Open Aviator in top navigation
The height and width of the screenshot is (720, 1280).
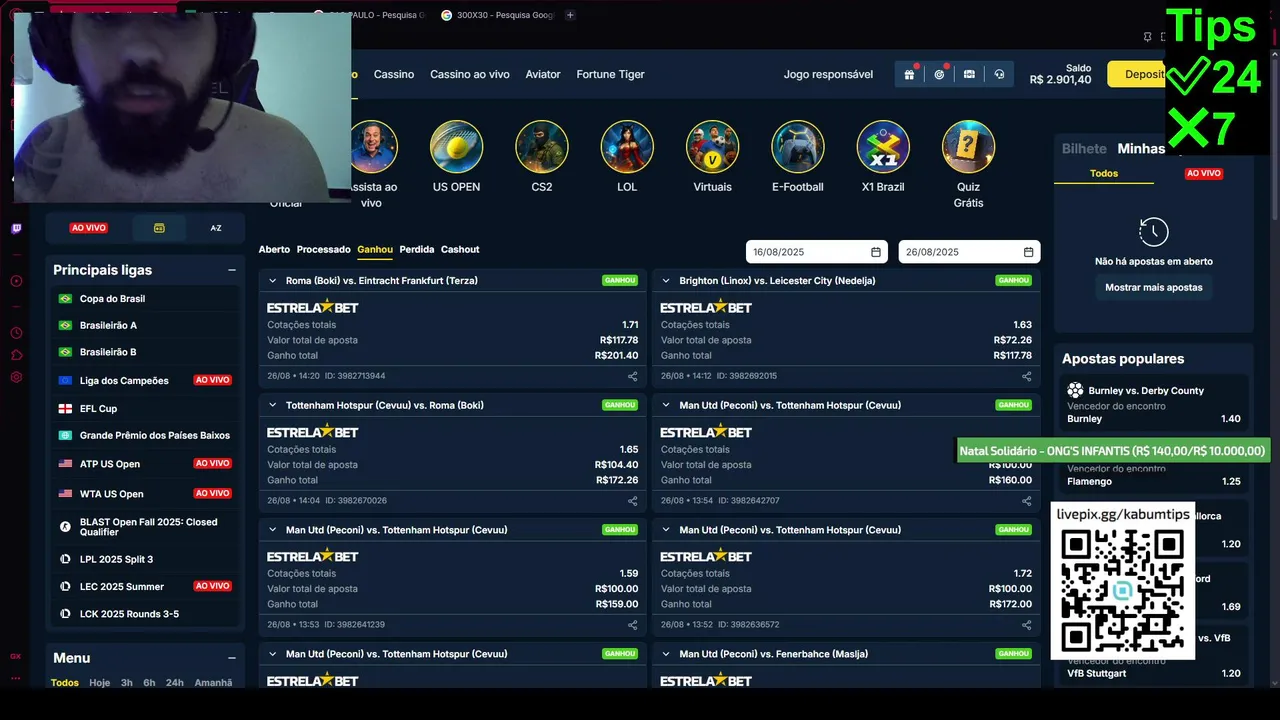pyautogui.click(x=543, y=74)
